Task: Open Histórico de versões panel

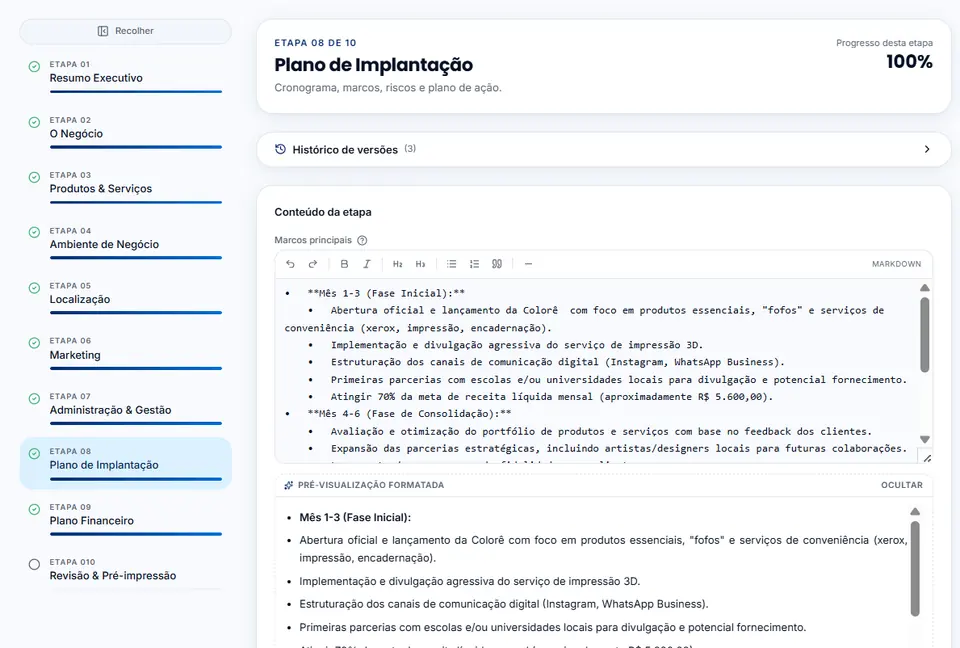Action: click(604, 149)
